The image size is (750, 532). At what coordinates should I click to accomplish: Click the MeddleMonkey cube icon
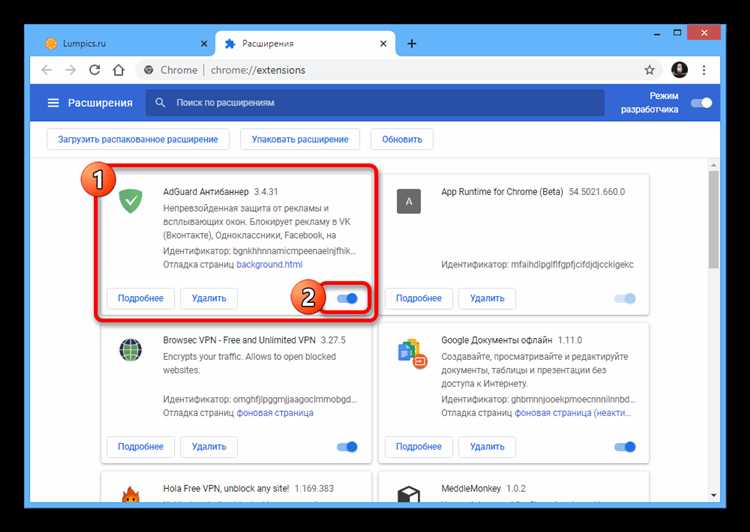pos(409,494)
